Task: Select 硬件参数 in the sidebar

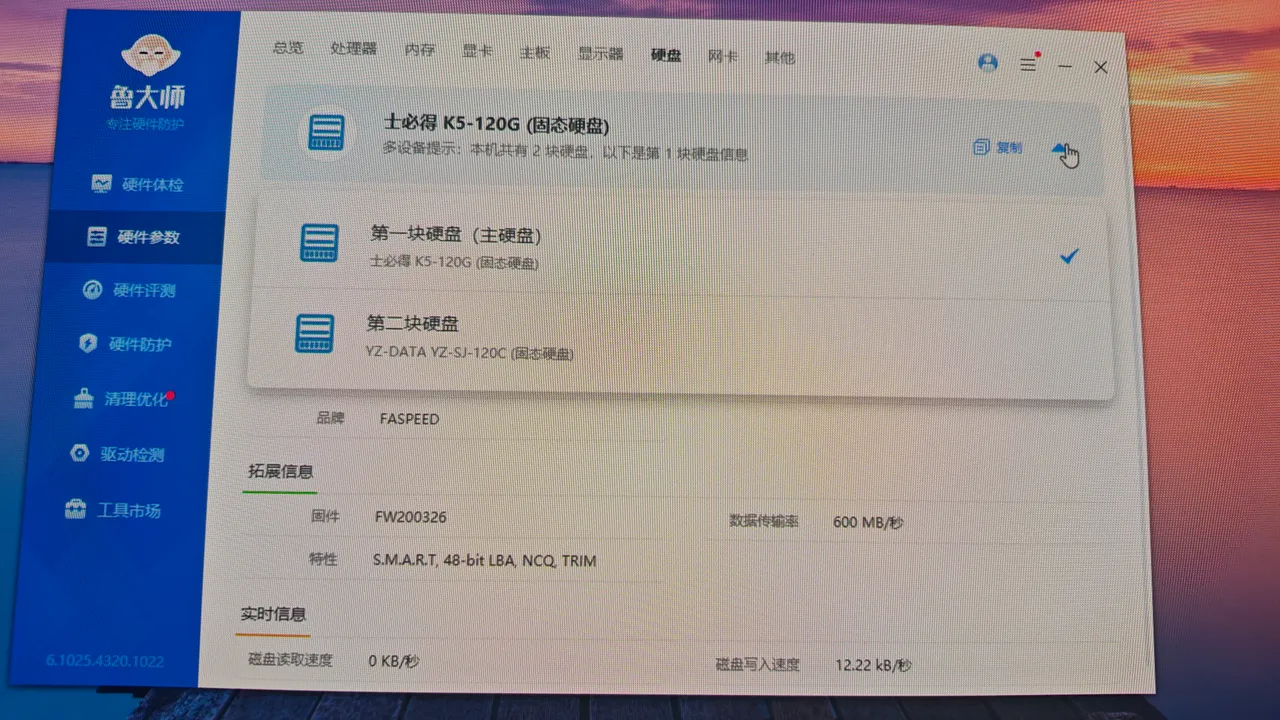Action: coord(135,237)
